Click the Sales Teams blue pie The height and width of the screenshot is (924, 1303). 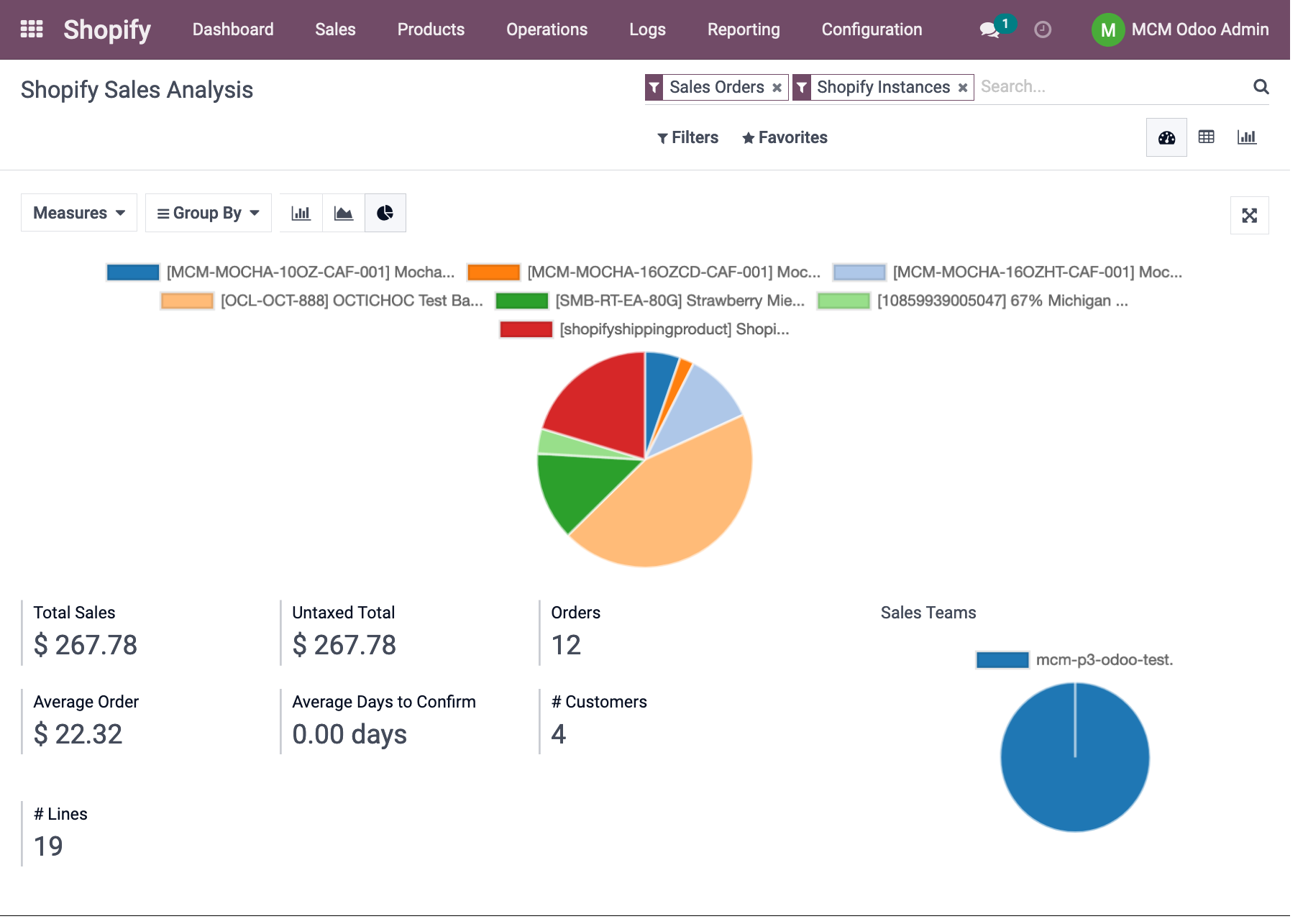(x=1075, y=758)
